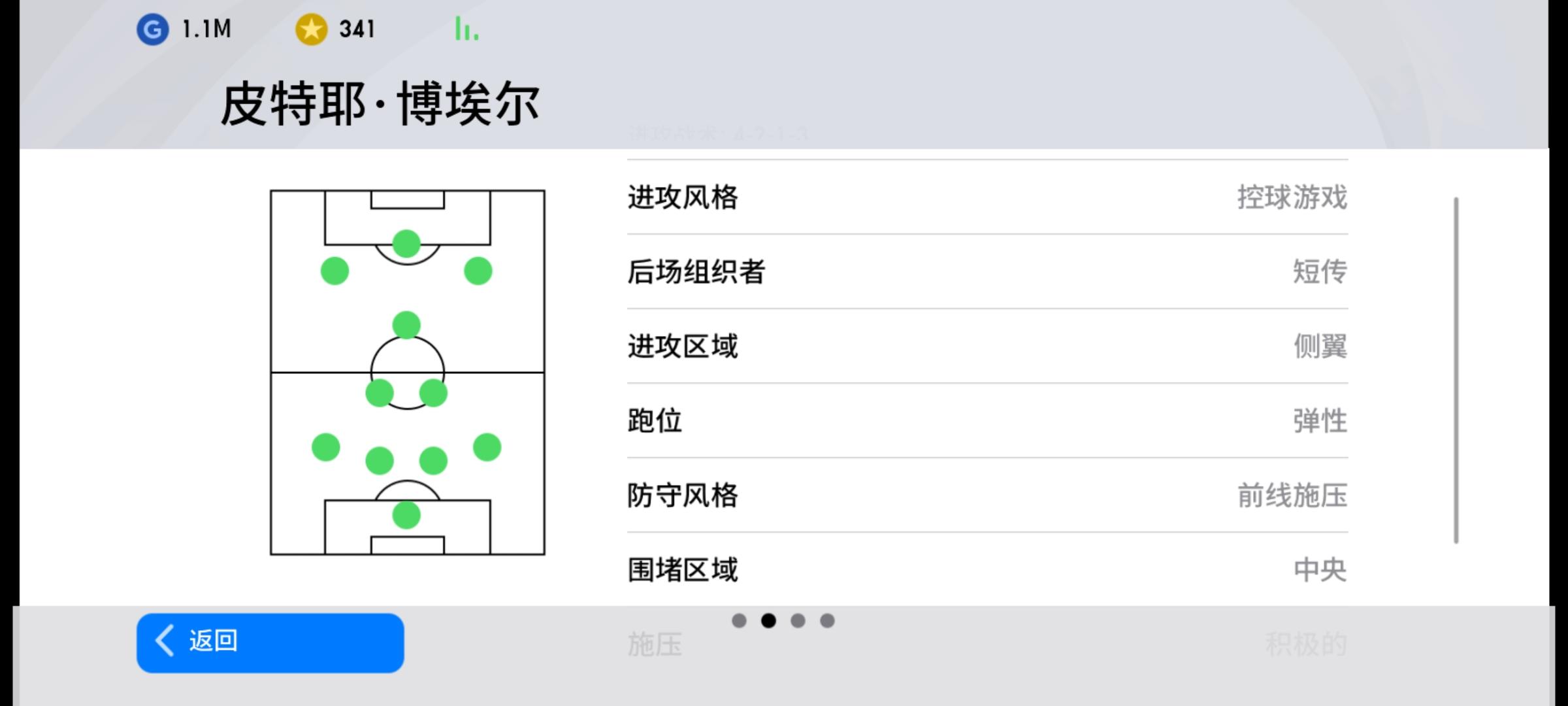Select the attacking midfielder dot above center circle
The image size is (1568, 706).
(406, 325)
